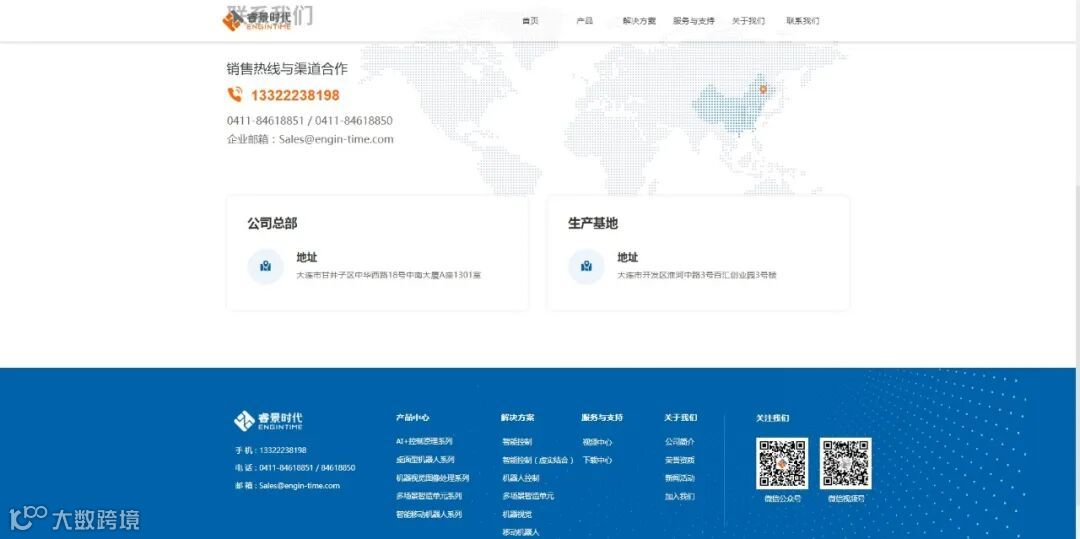Click the 微信视频号 caption text
The width and height of the screenshot is (1080, 539).
[x=846, y=498]
